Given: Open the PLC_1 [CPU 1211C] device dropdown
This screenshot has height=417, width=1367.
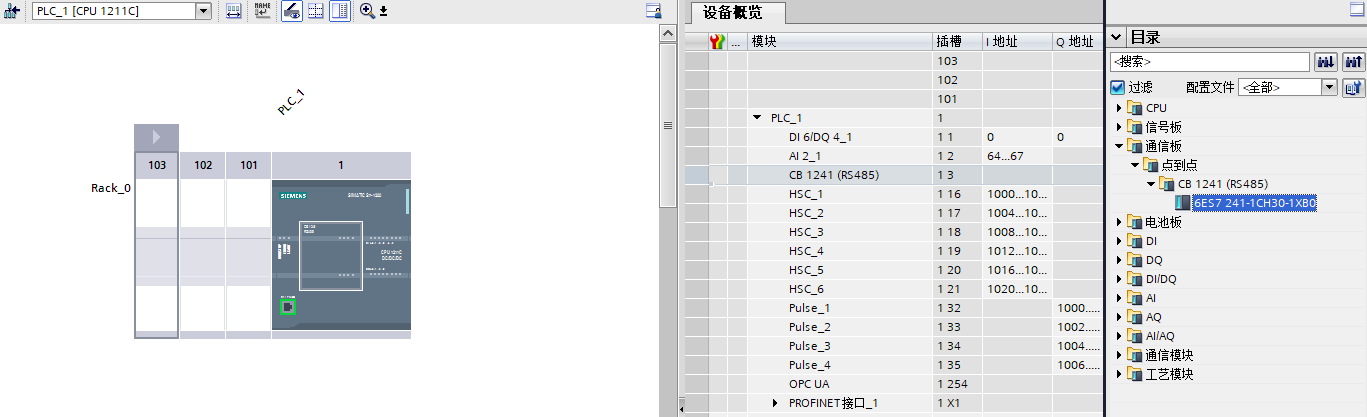Looking at the screenshot, I should [204, 11].
